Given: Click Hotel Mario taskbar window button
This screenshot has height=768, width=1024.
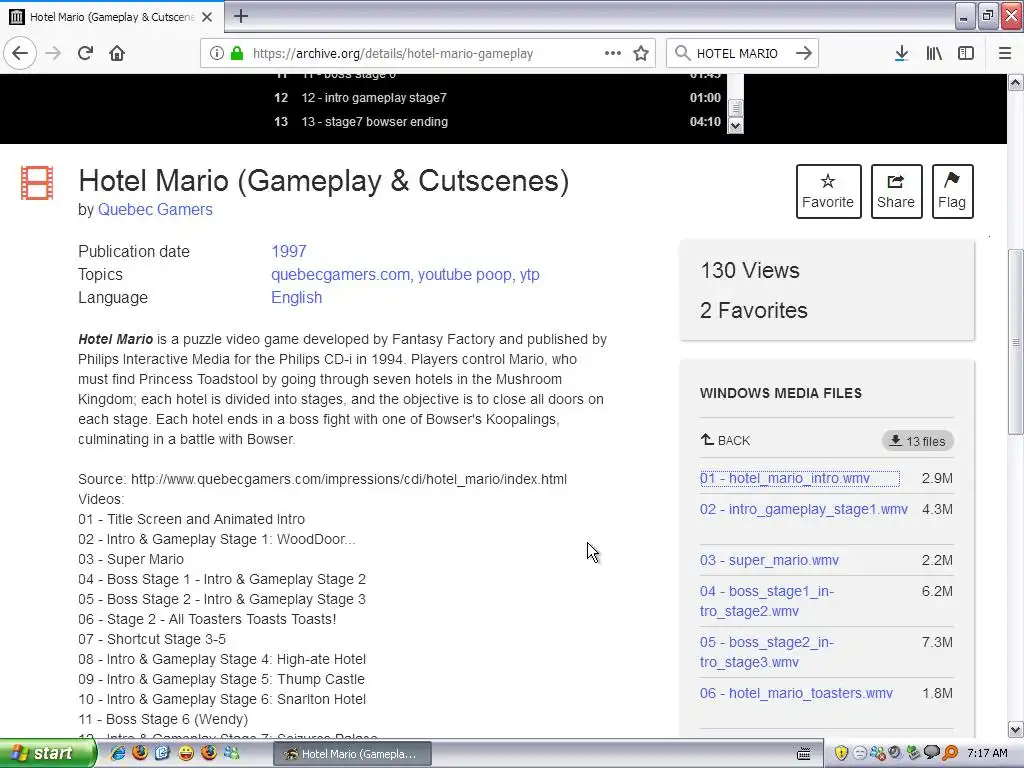Looking at the screenshot, I should click(x=353, y=754).
